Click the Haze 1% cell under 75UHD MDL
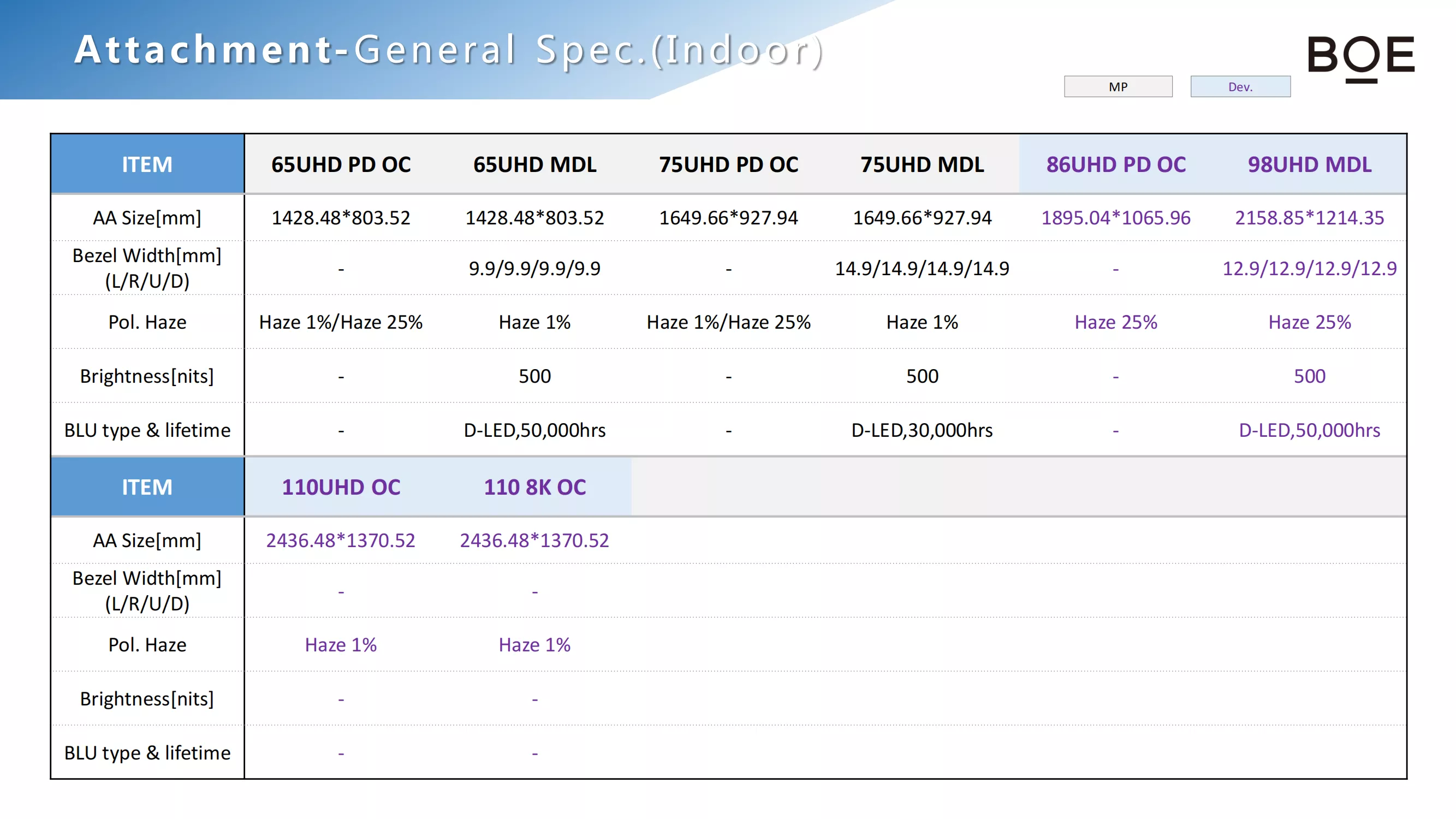Image resolution: width=1456 pixels, height=819 pixels. (922, 322)
